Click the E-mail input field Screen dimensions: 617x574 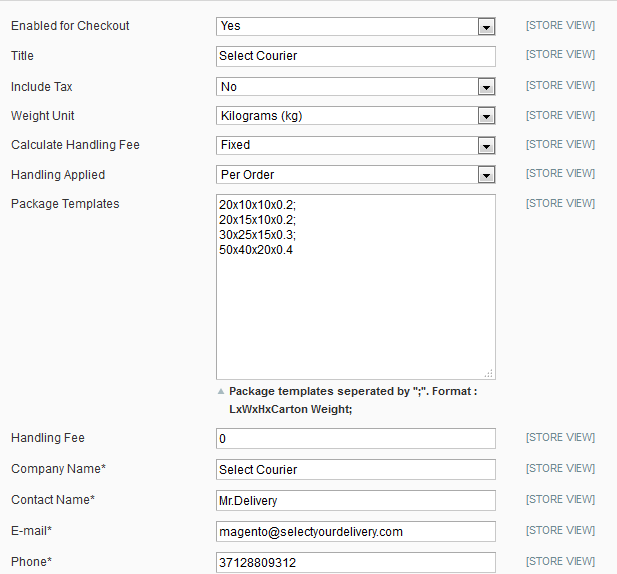coord(355,531)
